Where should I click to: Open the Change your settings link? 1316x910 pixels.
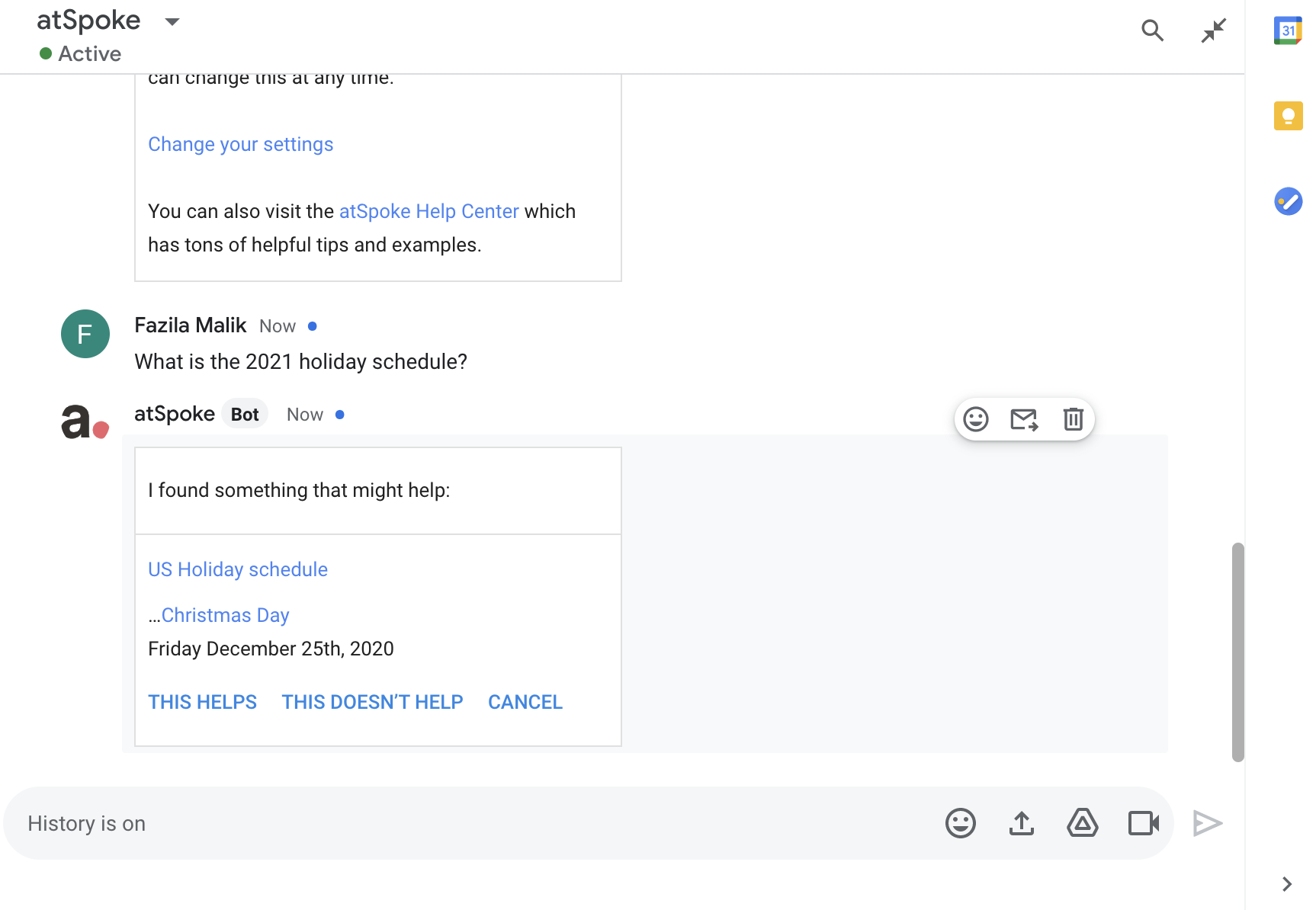241,144
